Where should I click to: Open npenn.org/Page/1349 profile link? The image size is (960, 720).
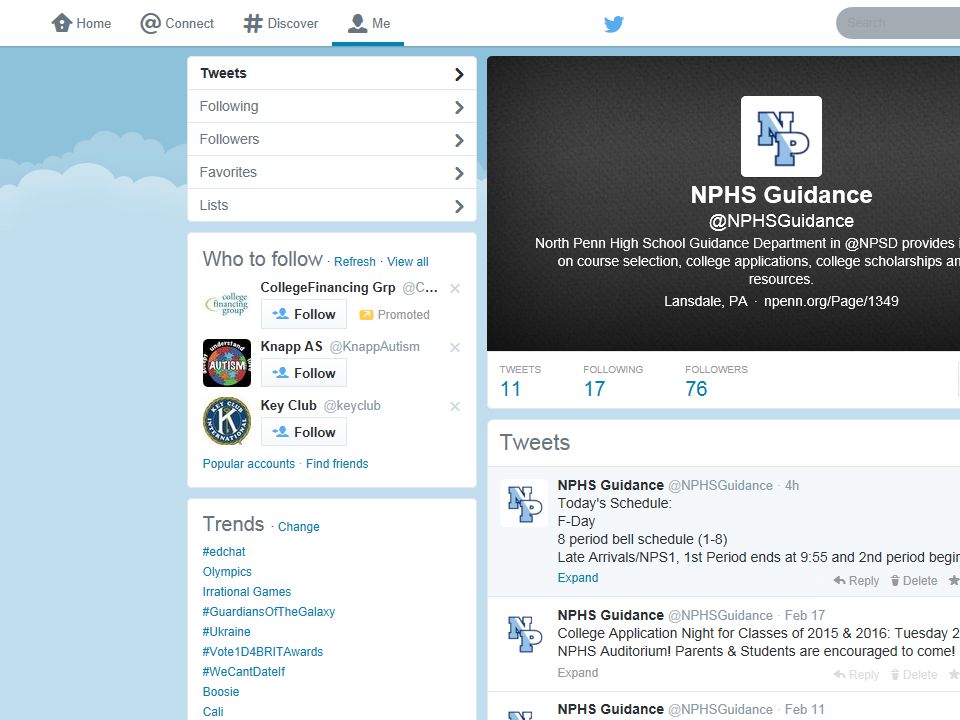coord(831,301)
